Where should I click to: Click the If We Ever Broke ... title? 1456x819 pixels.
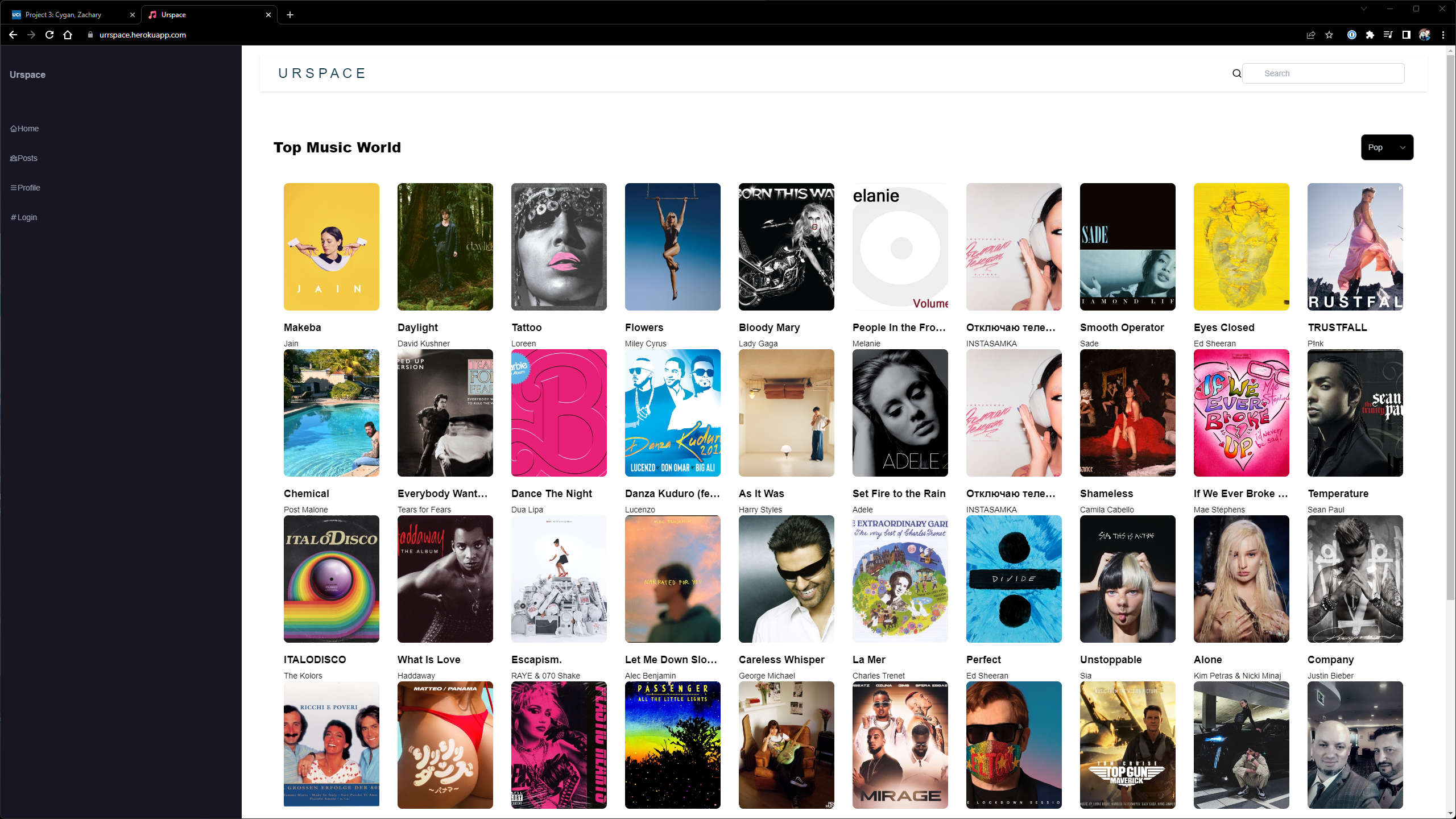1241,494
